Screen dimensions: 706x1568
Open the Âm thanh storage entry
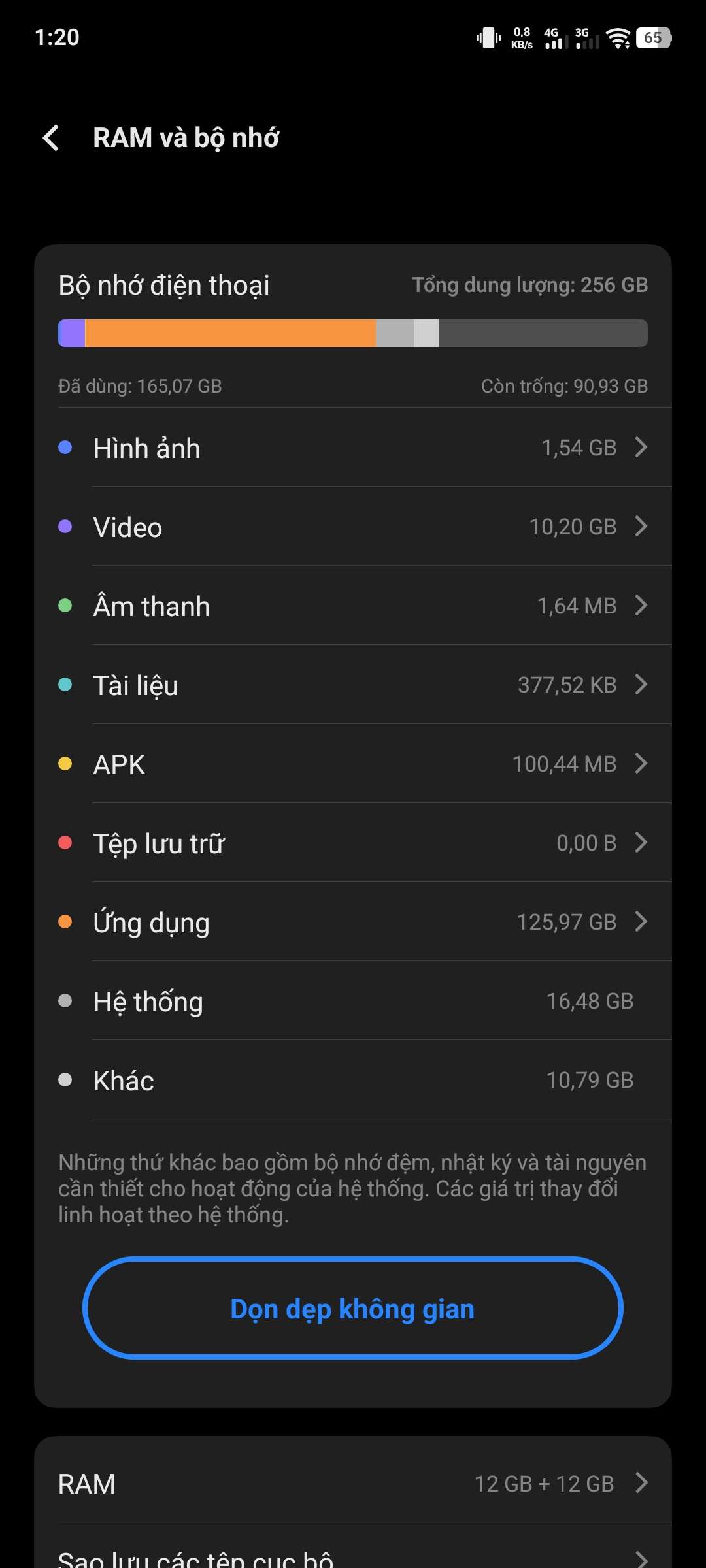pyautogui.click(x=353, y=606)
